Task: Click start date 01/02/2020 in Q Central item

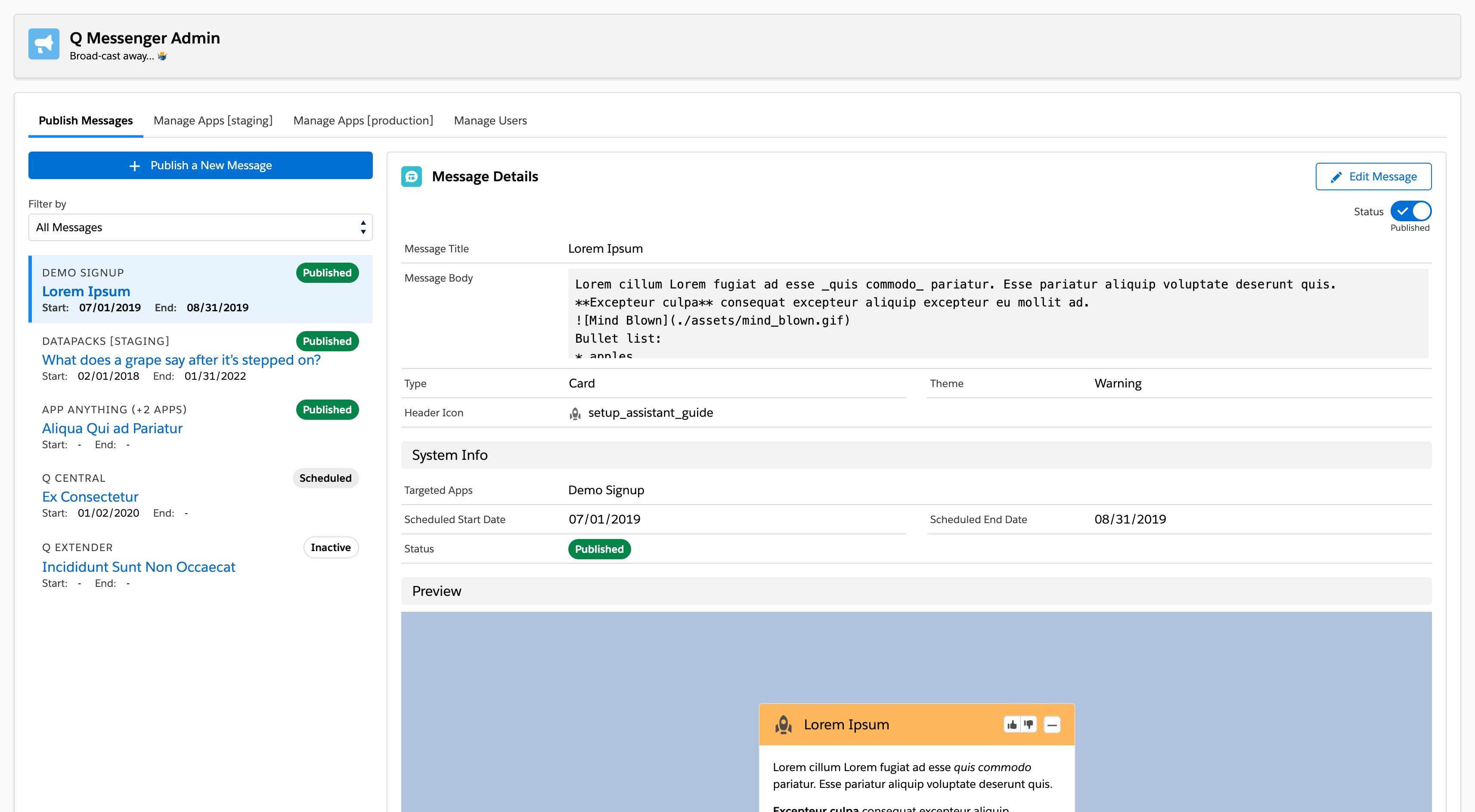Action: pos(109,513)
